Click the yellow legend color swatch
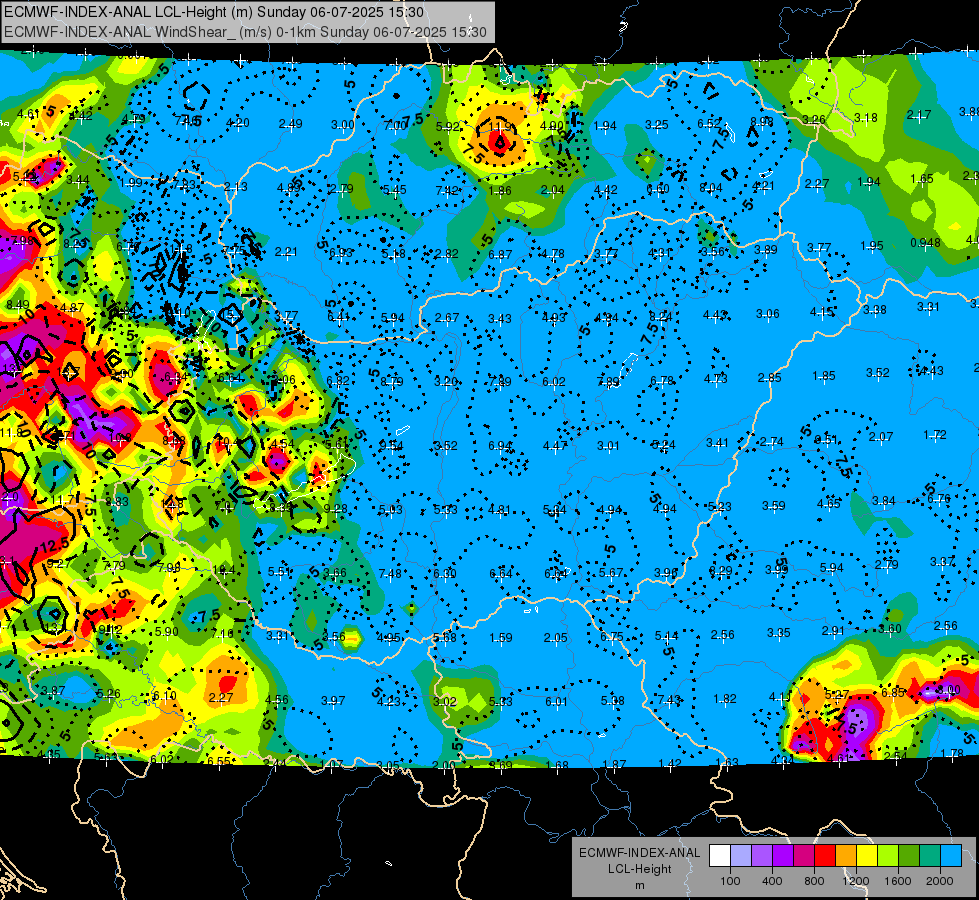 click(x=867, y=855)
